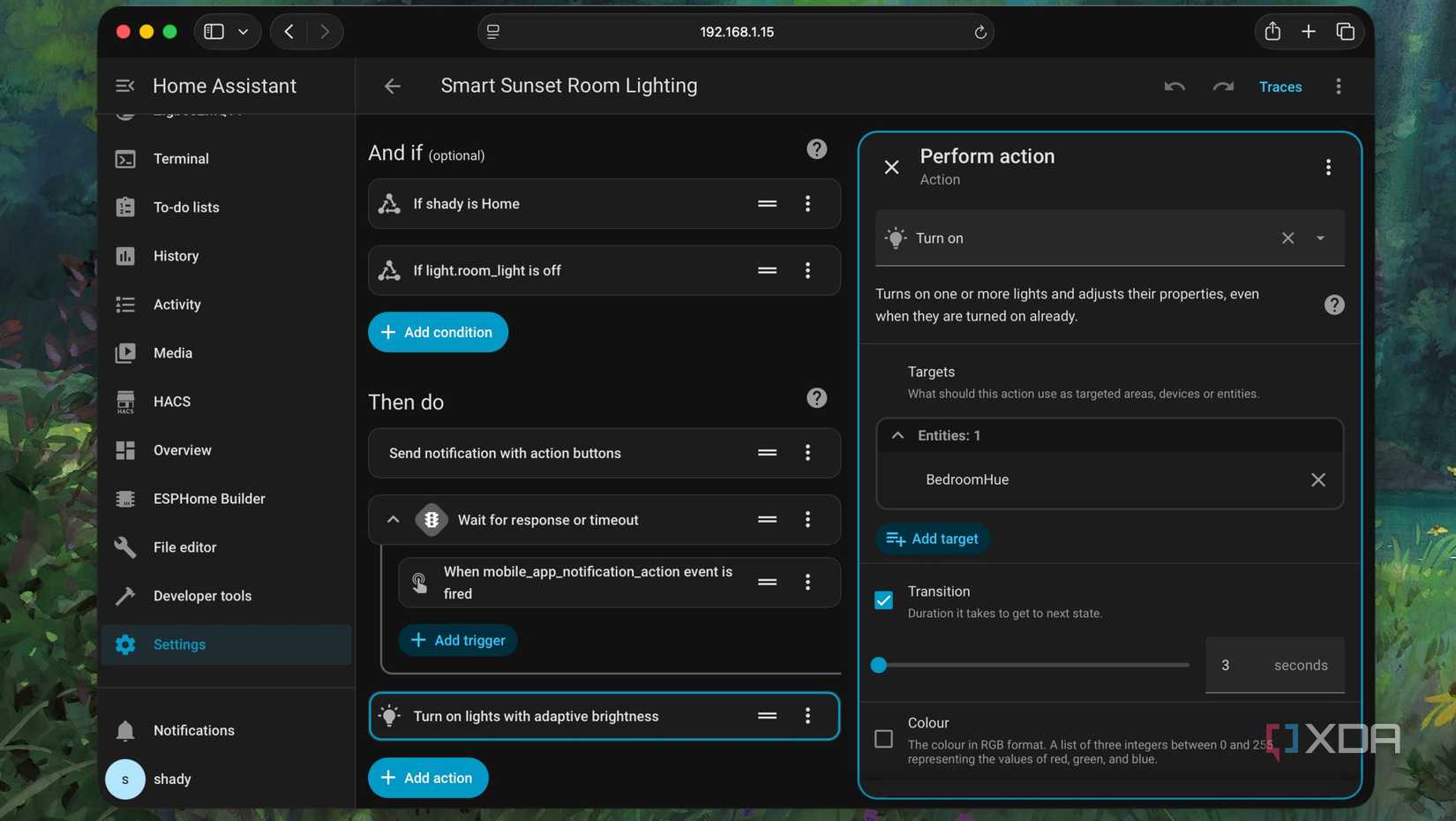The image size is (1456, 821).
Task: Open the Safari sidebar dropdown chevron
Action: point(244,32)
